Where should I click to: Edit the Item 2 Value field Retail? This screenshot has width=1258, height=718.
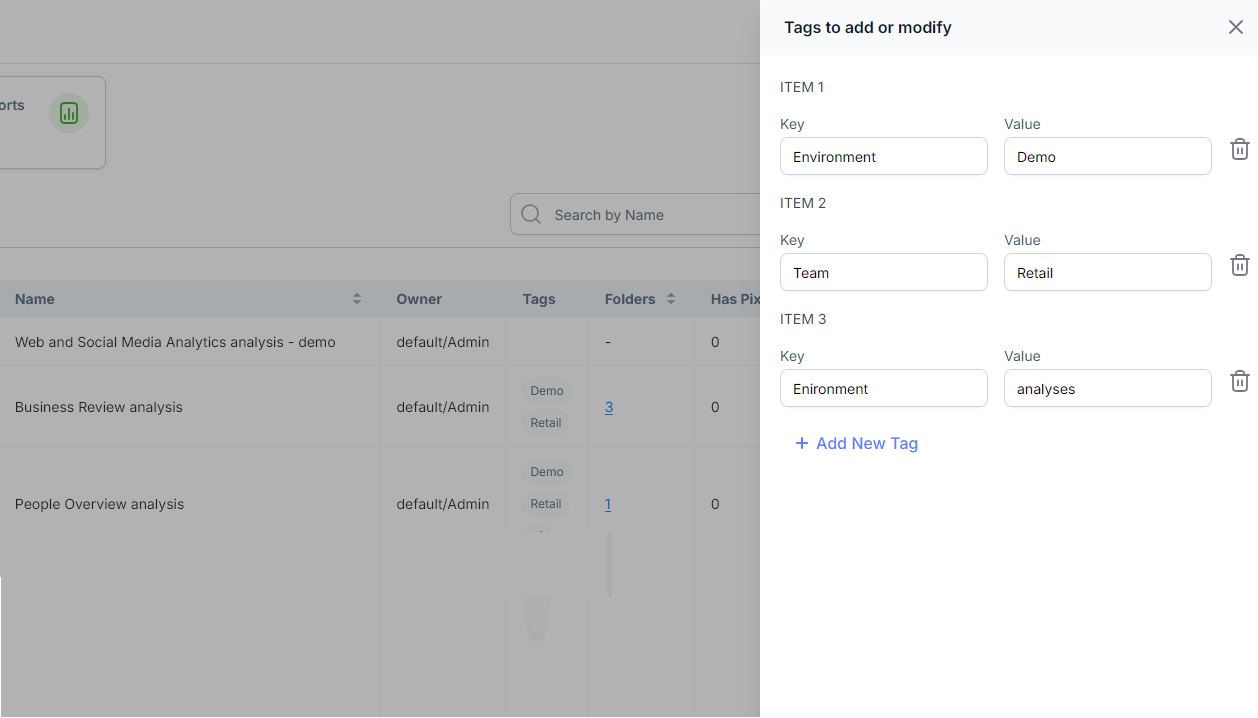1108,272
